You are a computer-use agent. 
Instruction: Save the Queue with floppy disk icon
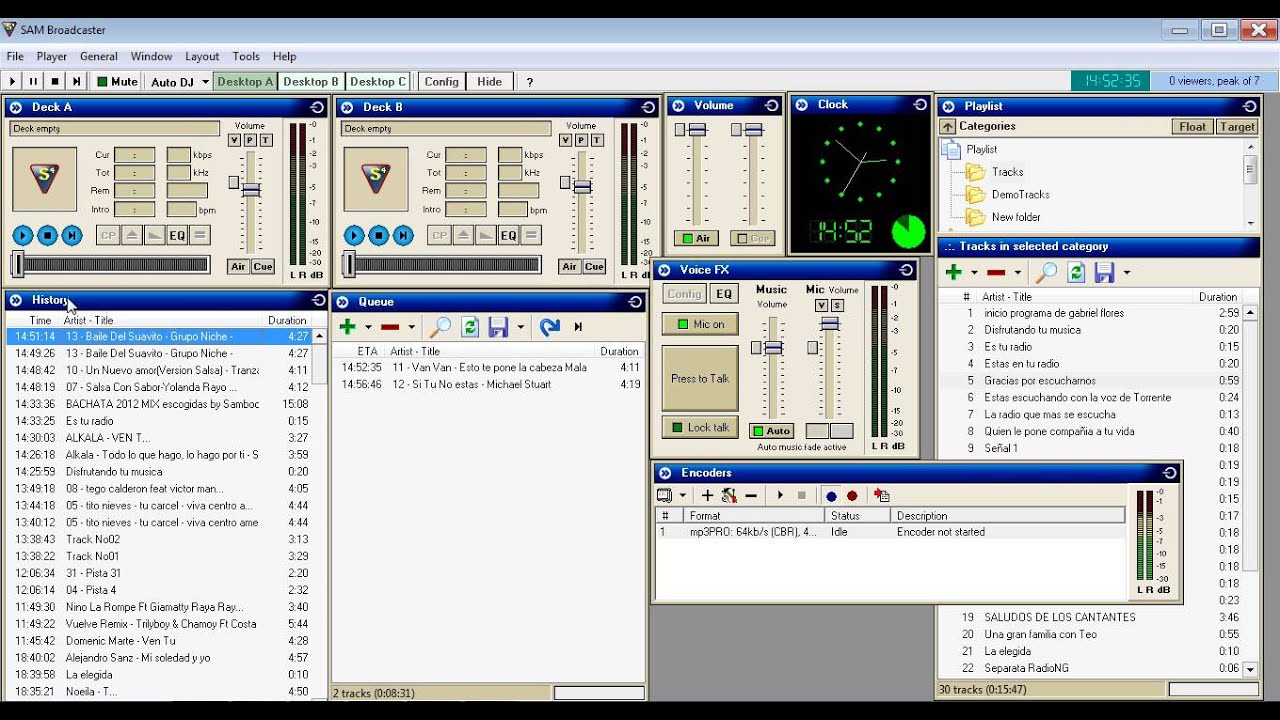tap(499, 327)
